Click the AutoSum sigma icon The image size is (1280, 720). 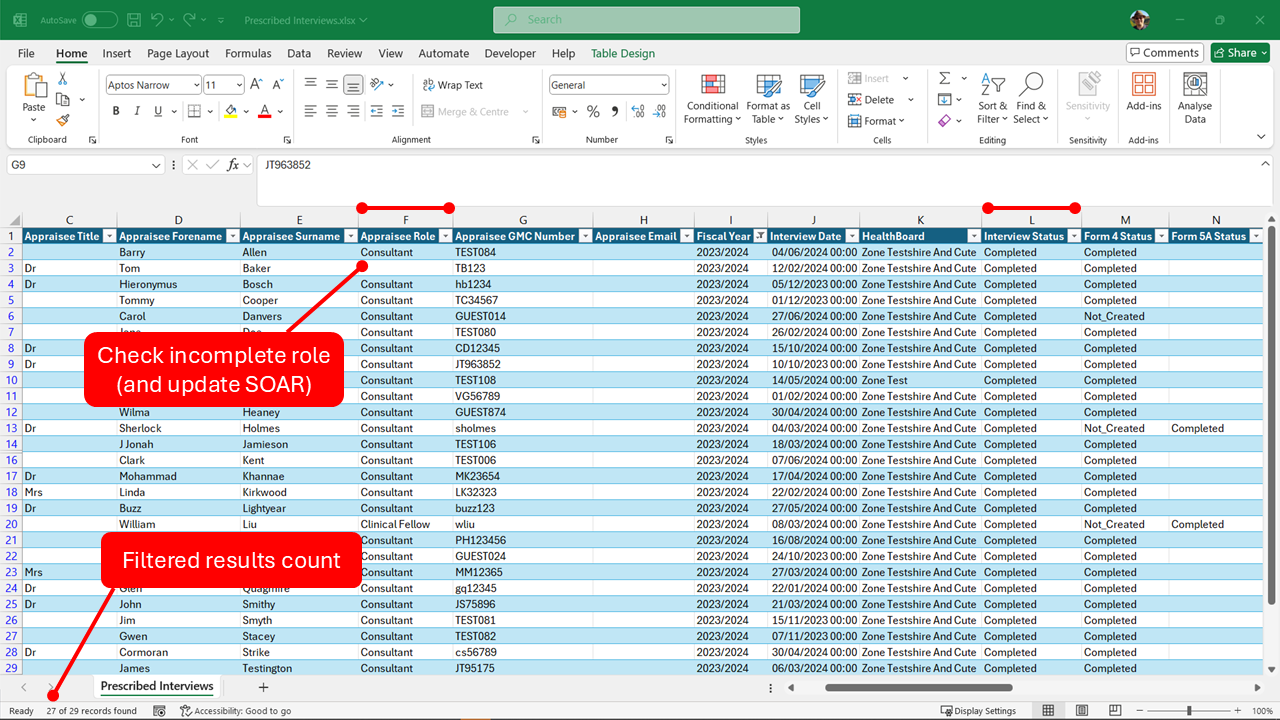944,78
